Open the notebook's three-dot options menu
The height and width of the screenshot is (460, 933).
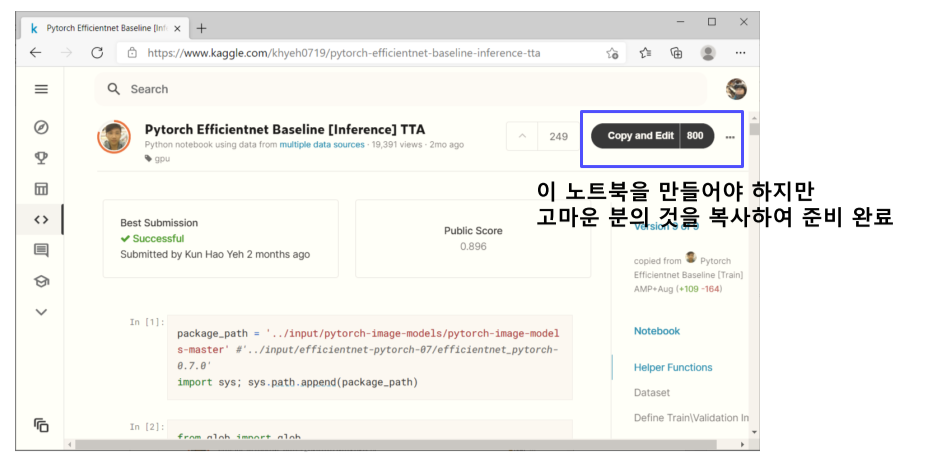[730, 137]
